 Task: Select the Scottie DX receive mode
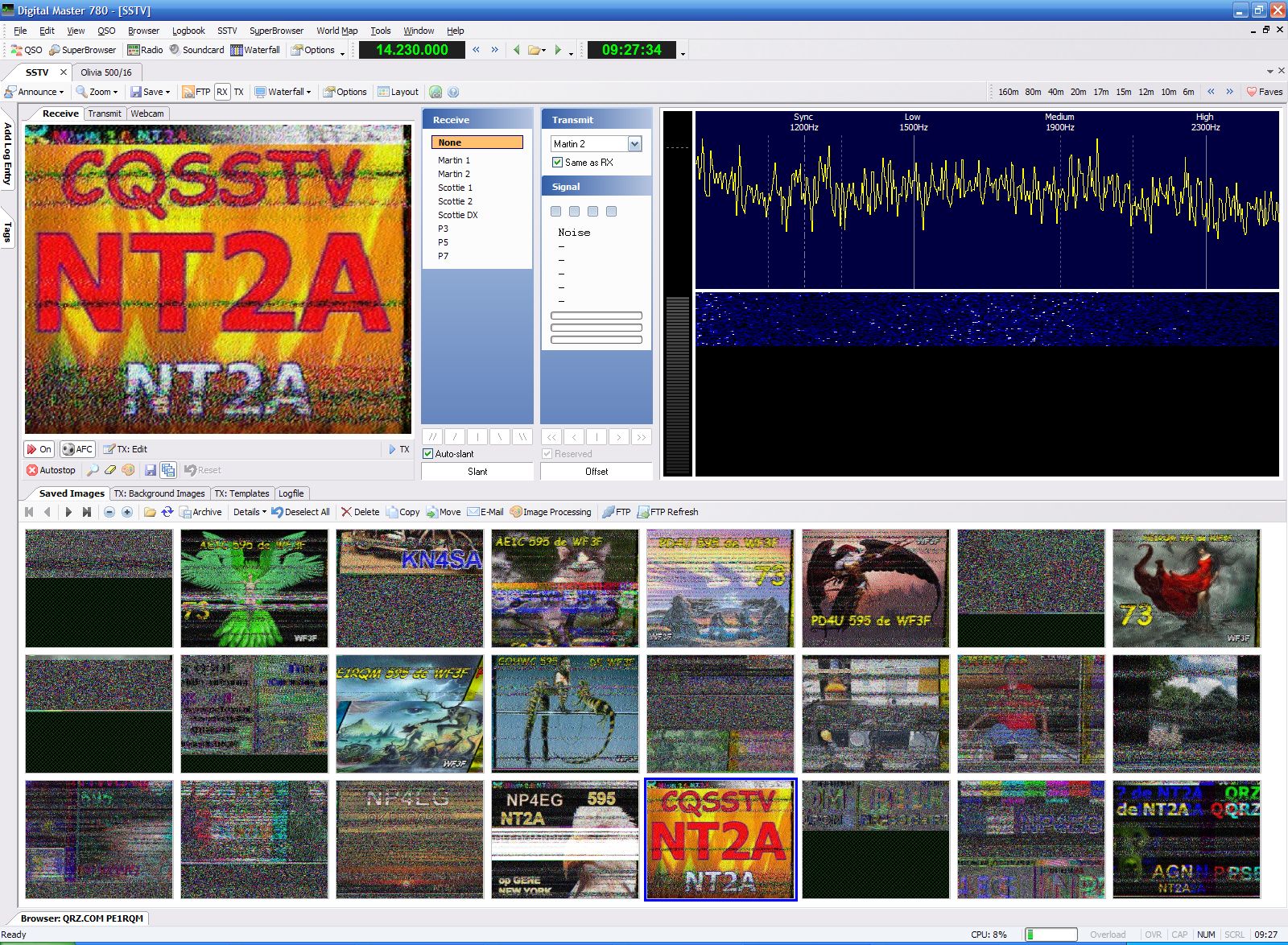coord(457,215)
